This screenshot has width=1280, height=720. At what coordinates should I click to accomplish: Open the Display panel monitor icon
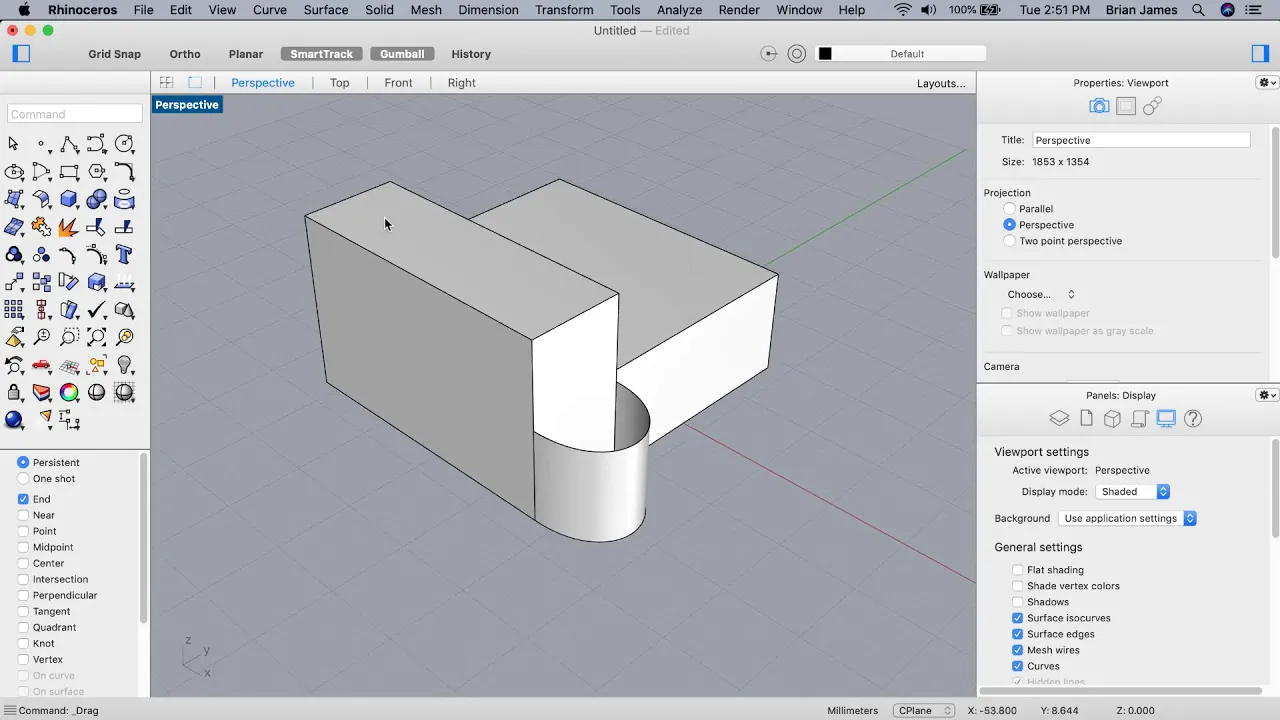point(1166,419)
